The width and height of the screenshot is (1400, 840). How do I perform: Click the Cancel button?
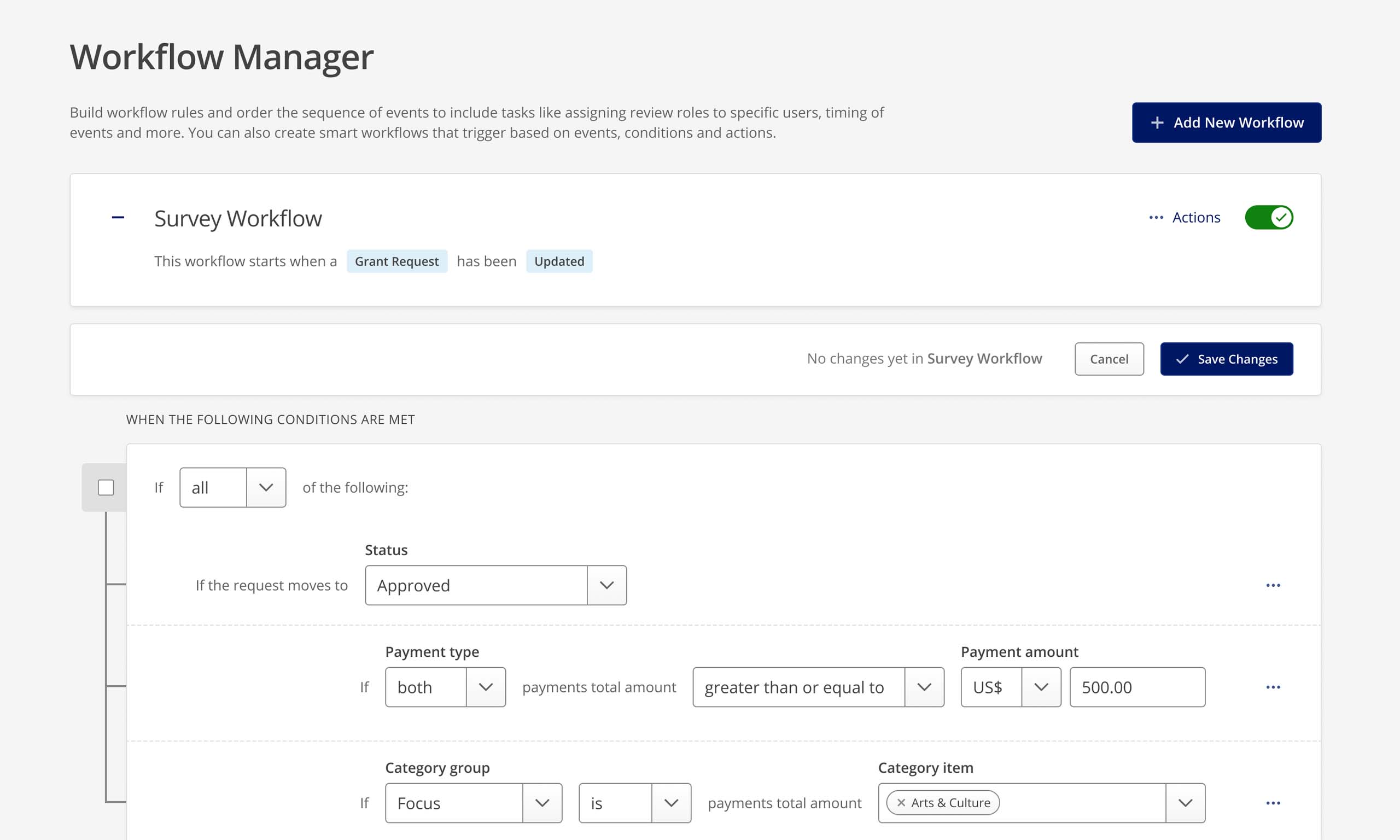pos(1109,359)
